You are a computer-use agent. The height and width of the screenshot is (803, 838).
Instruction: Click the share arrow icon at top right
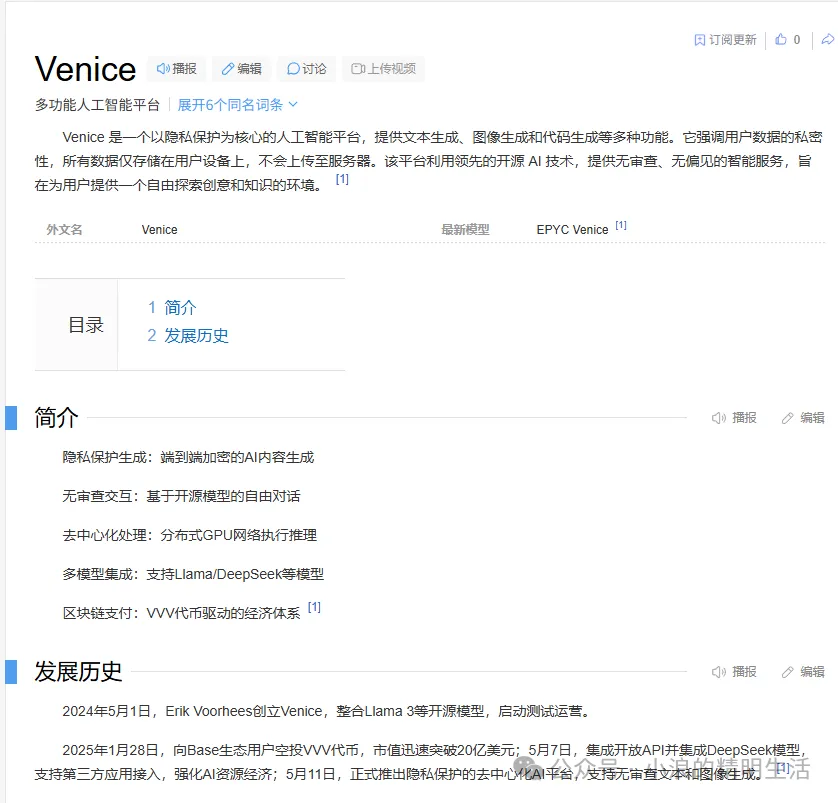click(x=827, y=40)
